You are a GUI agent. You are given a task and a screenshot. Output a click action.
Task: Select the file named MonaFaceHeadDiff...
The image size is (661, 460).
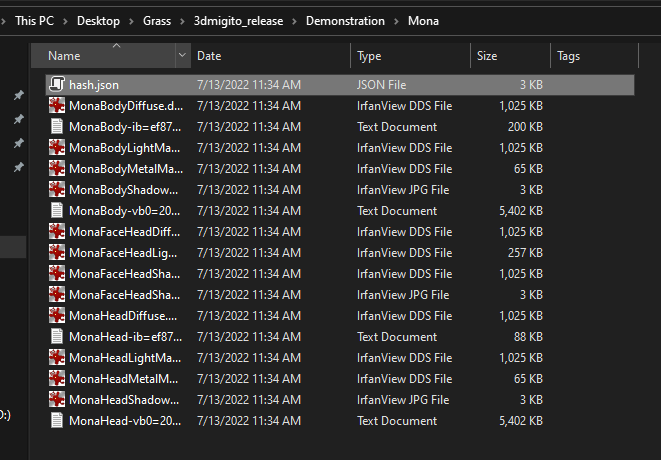tap(124, 232)
